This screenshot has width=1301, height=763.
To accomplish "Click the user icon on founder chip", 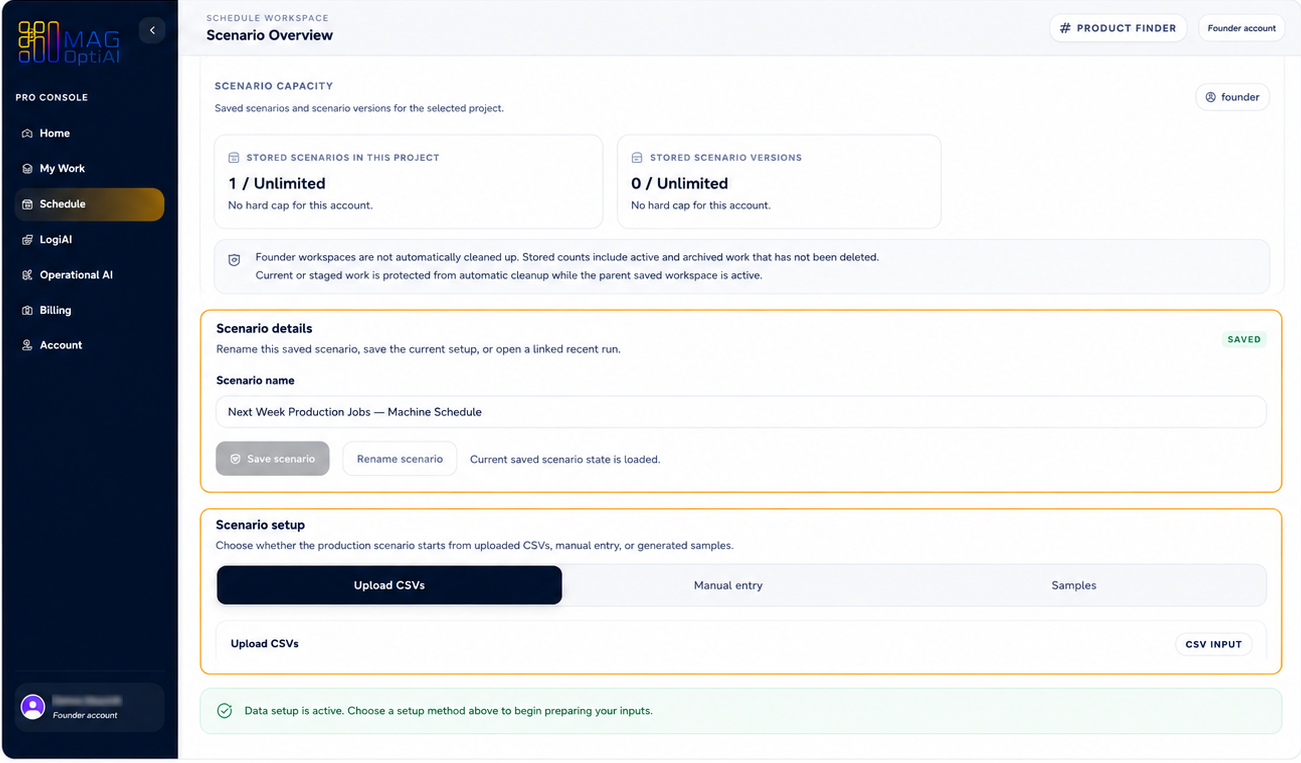I will [1211, 97].
